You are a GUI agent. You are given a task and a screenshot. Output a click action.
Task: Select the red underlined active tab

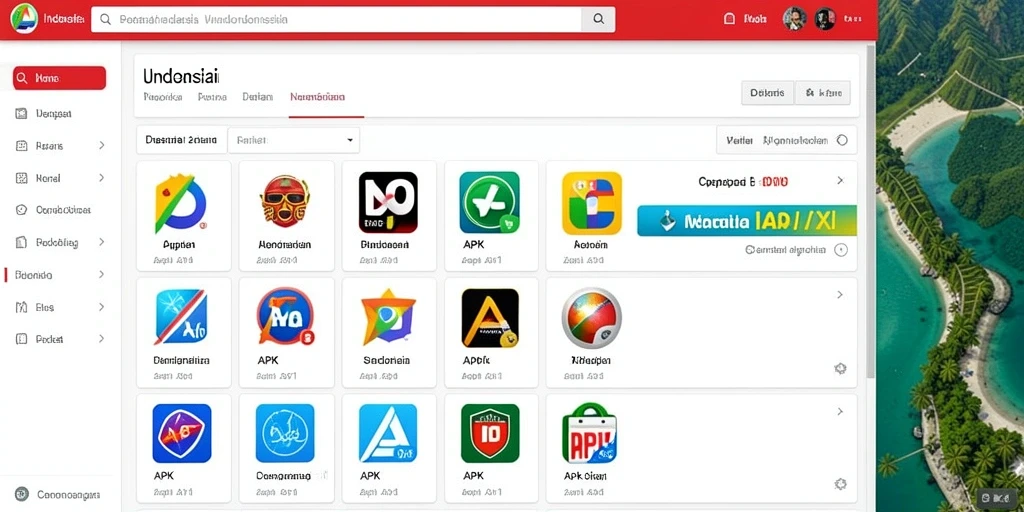coord(317,97)
